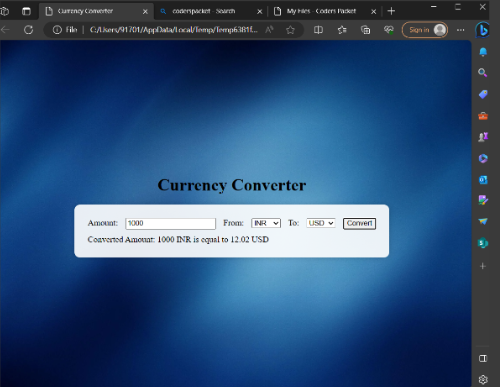Open the workspaces icon in title bar
The image size is (500, 387).
coord(5,11)
